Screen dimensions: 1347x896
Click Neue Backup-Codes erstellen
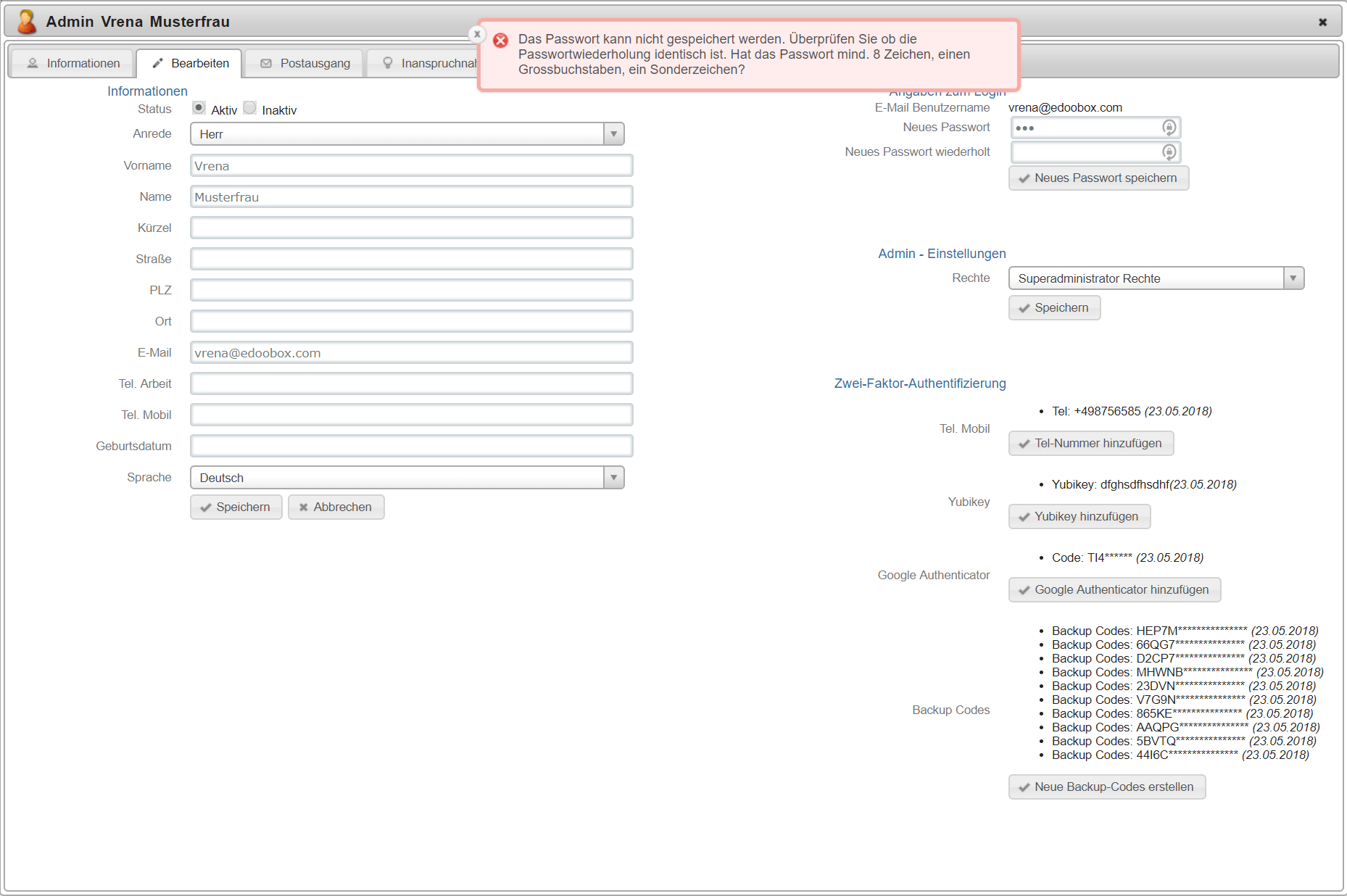pyautogui.click(x=1106, y=787)
